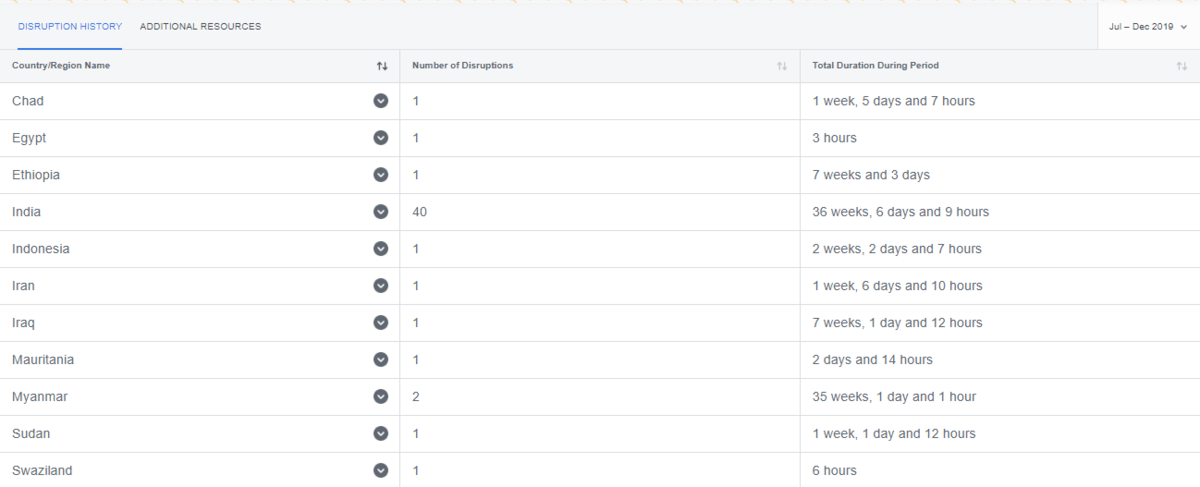Expand the Chad row details
This screenshot has width=1200, height=487.
380,101
